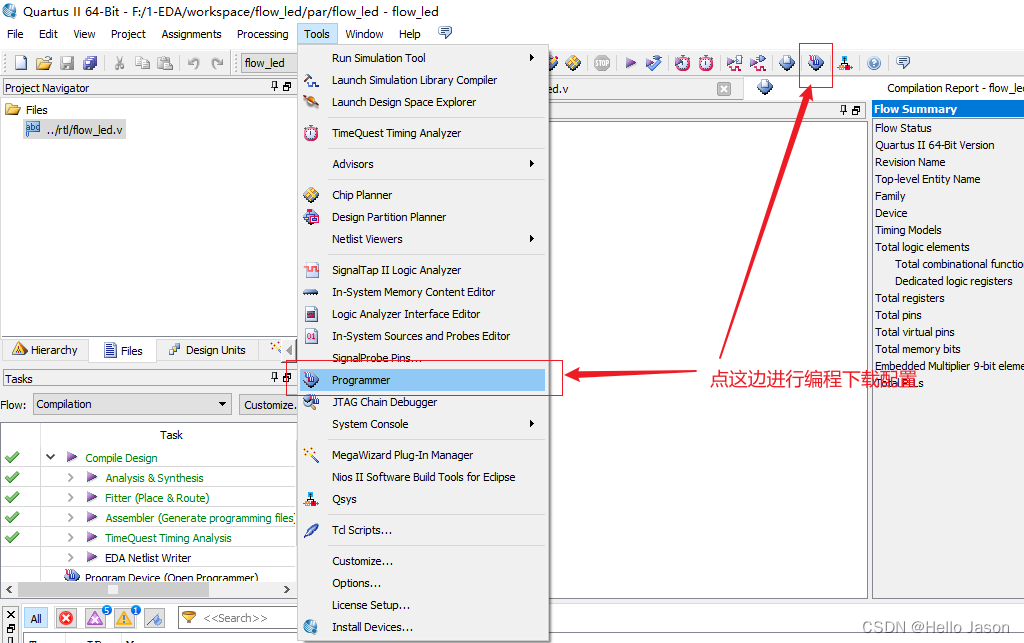Open the Netlist Viewers submenu
This screenshot has height=643, width=1024.
pyautogui.click(x=423, y=239)
